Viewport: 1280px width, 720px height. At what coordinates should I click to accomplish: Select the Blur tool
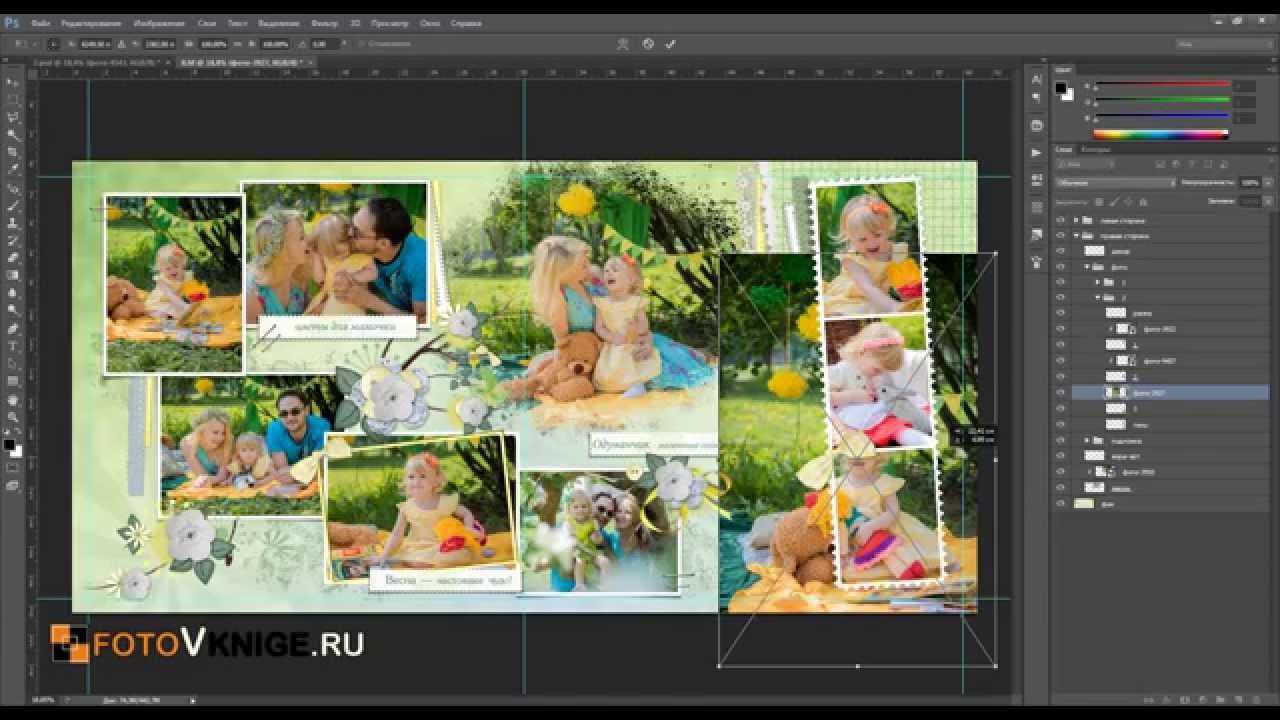click(x=13, y=293)
